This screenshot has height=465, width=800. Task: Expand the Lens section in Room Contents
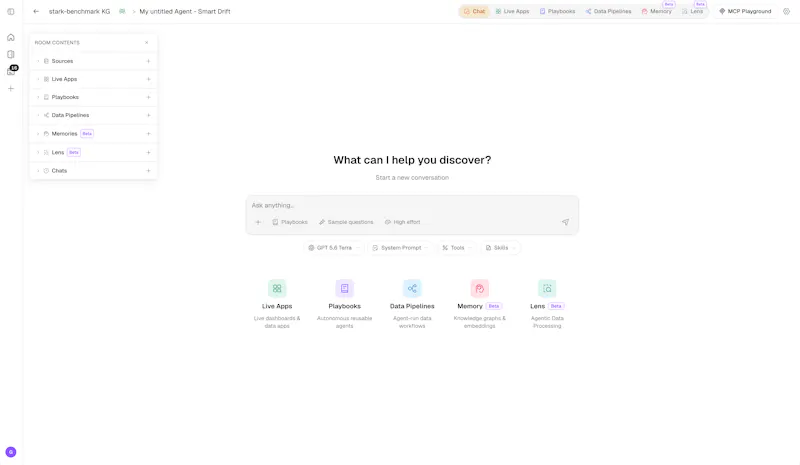tap(38, 153)
